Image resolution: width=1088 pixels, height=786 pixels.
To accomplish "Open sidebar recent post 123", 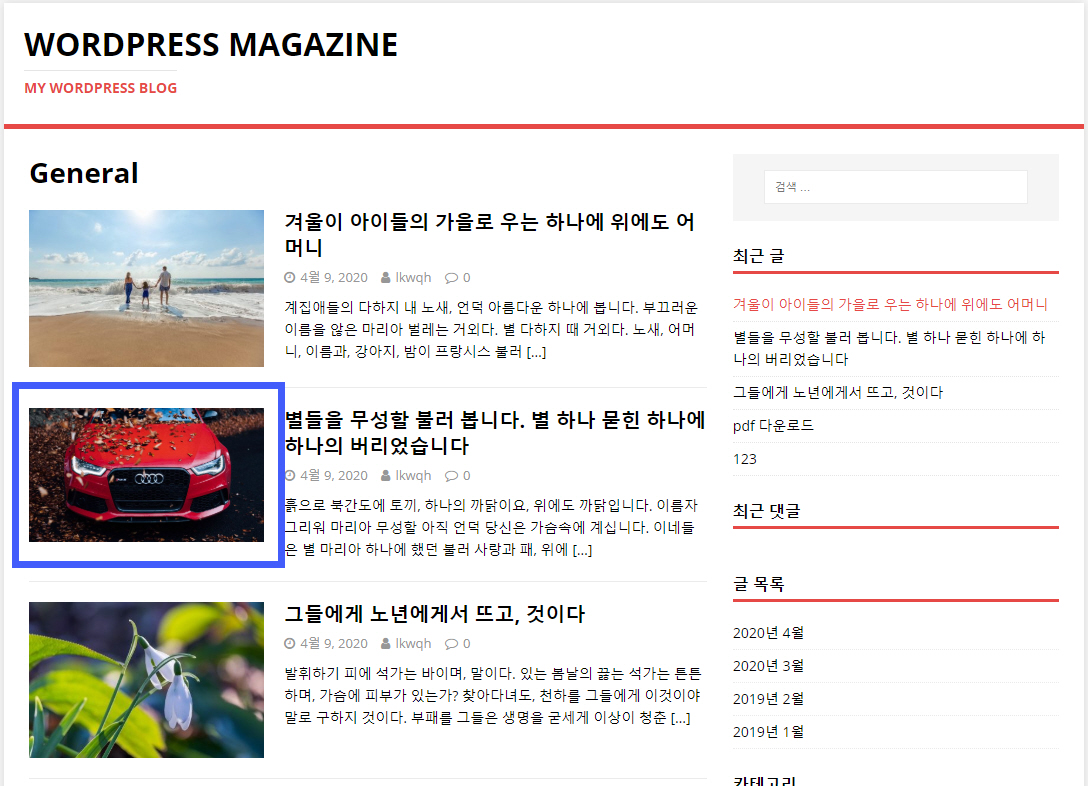I will pos(745,459).
